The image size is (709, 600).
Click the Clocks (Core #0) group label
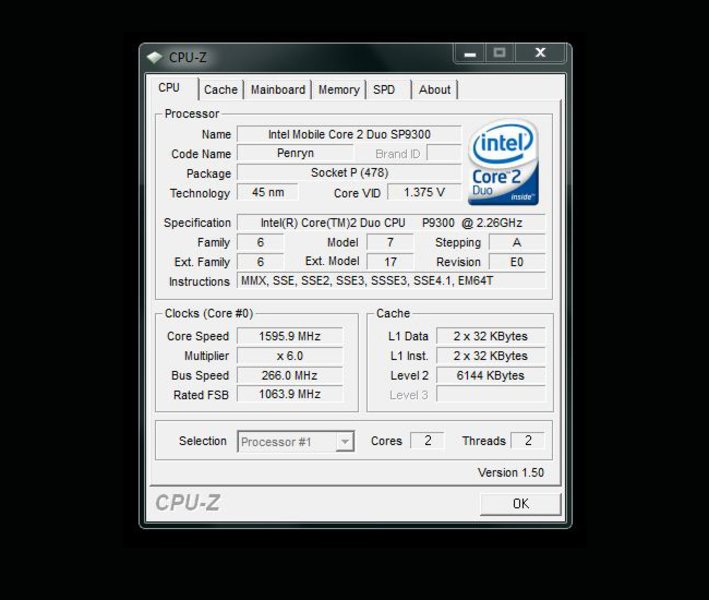pos(208,313)
